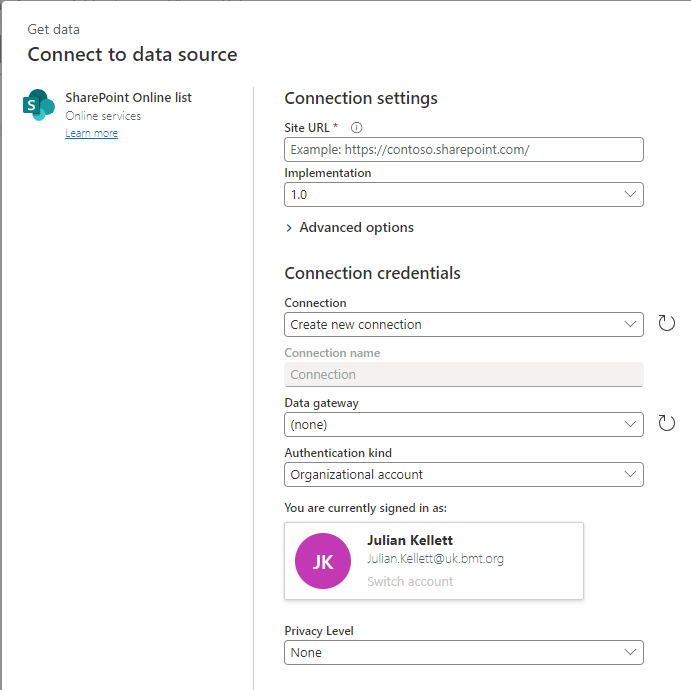Click the Julian Kellett account name
The height and width of the screenshot is (690, 691).
pyautogui.click(x=410, y=540)
